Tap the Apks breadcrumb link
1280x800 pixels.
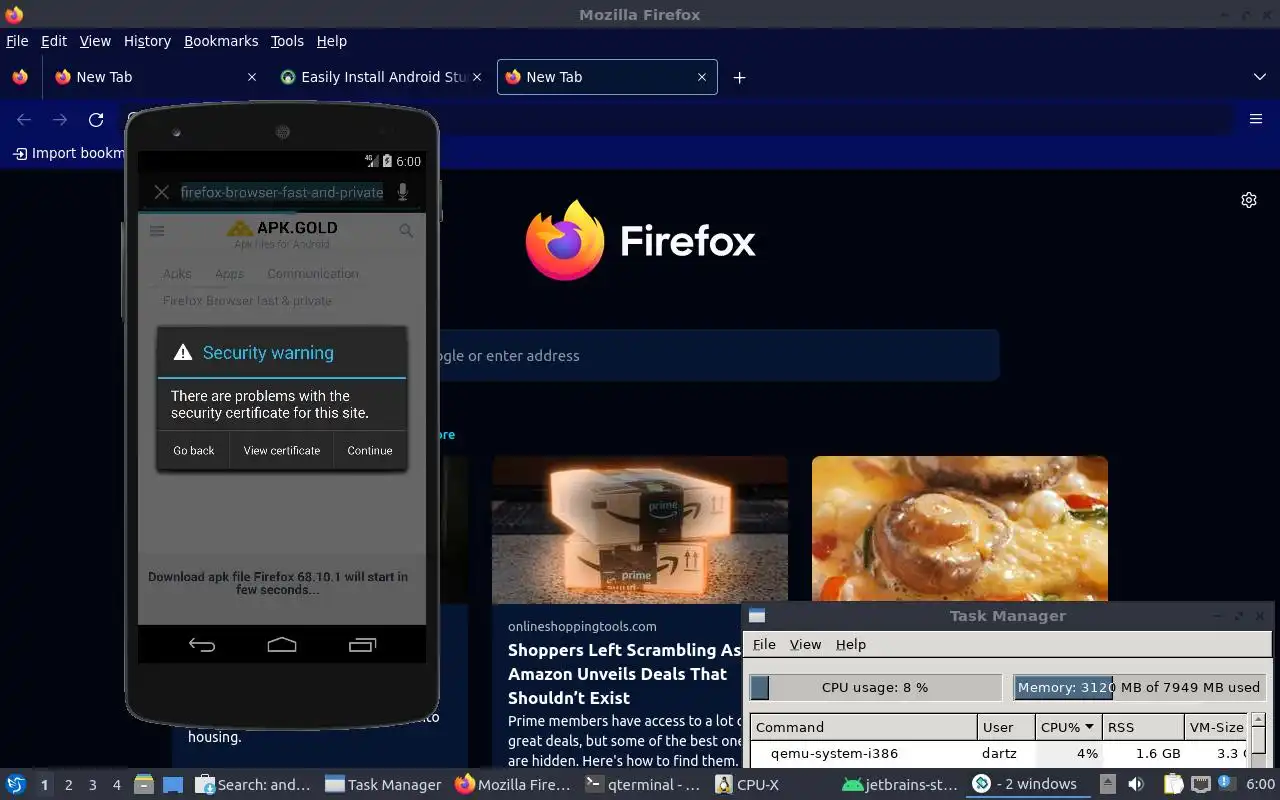tap(177, 273)
